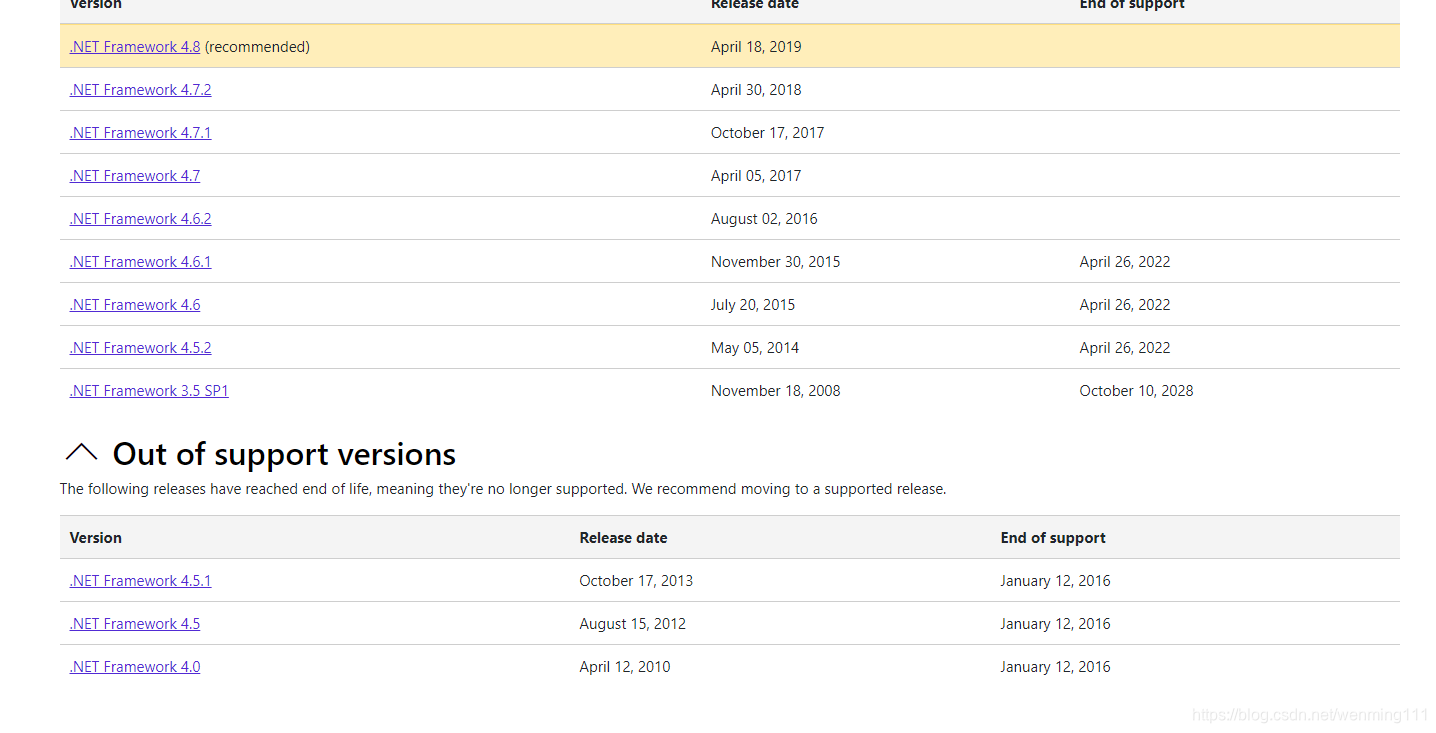Image resolution: width=1436 pixels, height=733 pixels.
Task: Select the April 30, 2018 release date
Action: click(x=756, y=90)
